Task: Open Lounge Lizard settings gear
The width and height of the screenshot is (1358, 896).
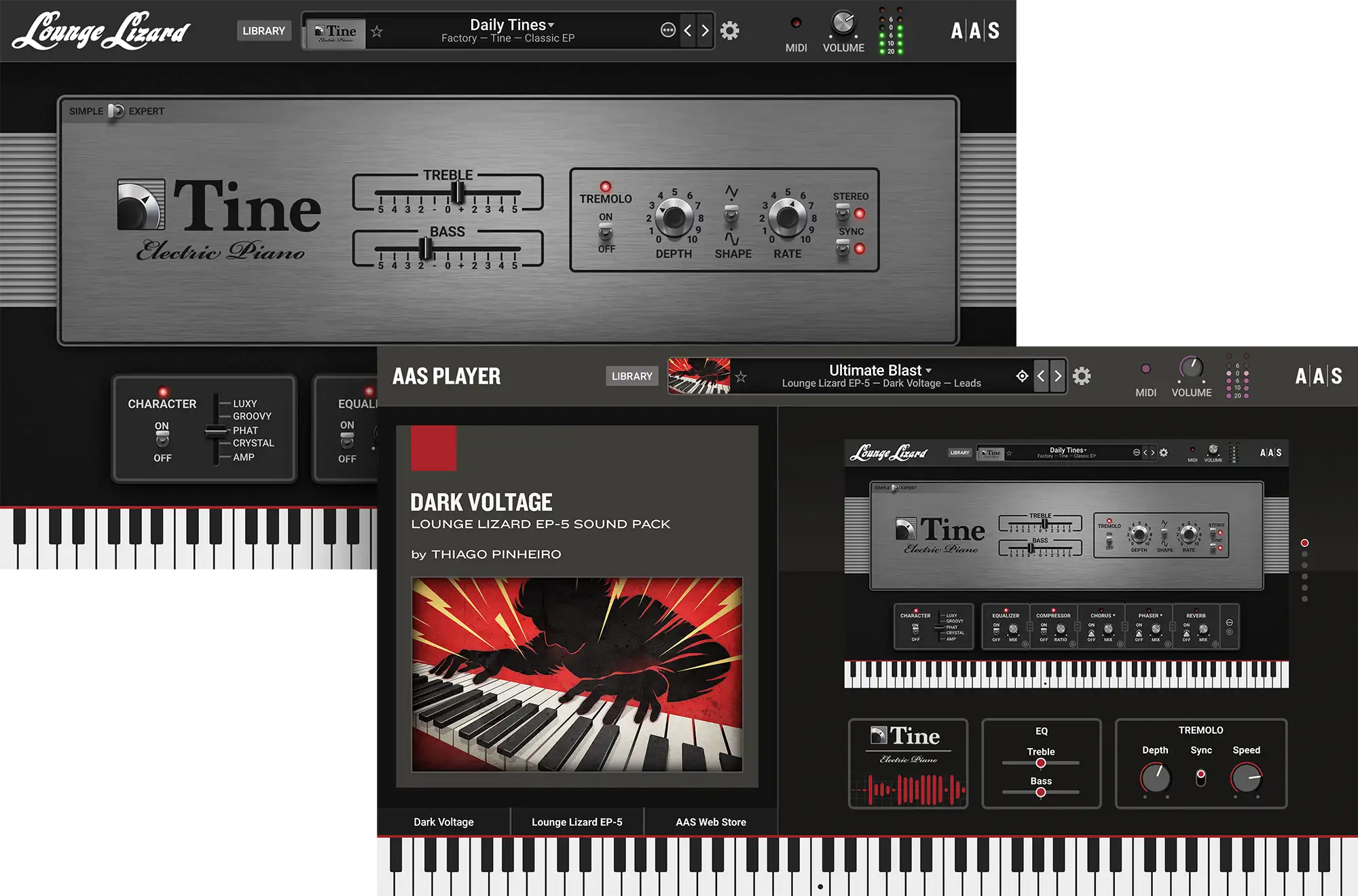Action: click(x=730, y=31)
